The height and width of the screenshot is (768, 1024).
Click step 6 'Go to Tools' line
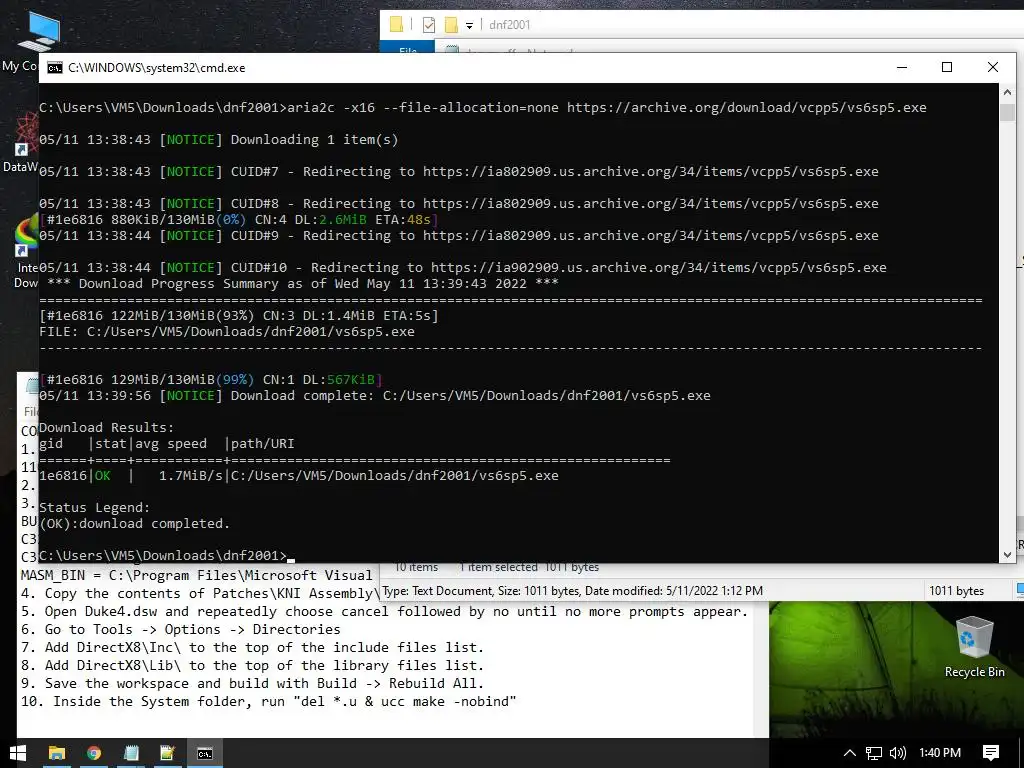(x=180, y=630)
